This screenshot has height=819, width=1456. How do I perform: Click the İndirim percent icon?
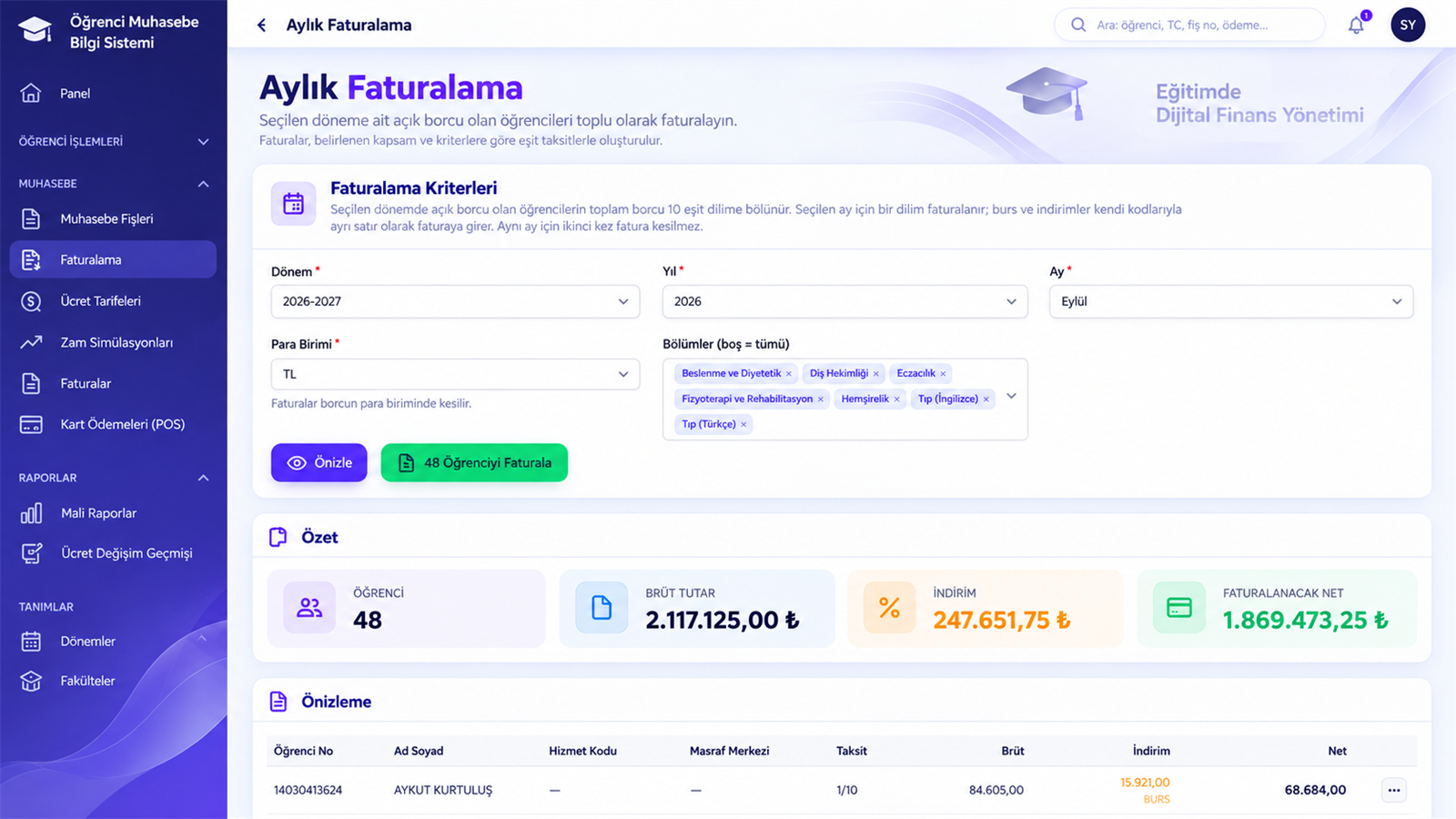point(889,608)
